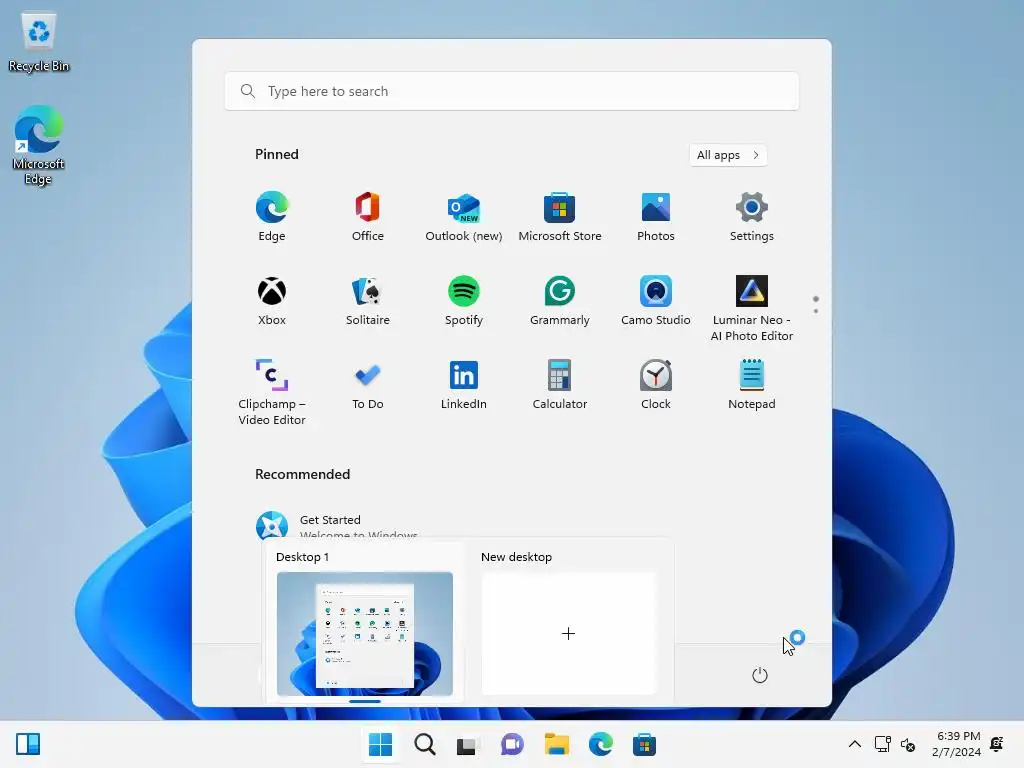Open Luminar Neo AI Photo Editor
Screen dimensions: 1024x768
tap(752, 308)
